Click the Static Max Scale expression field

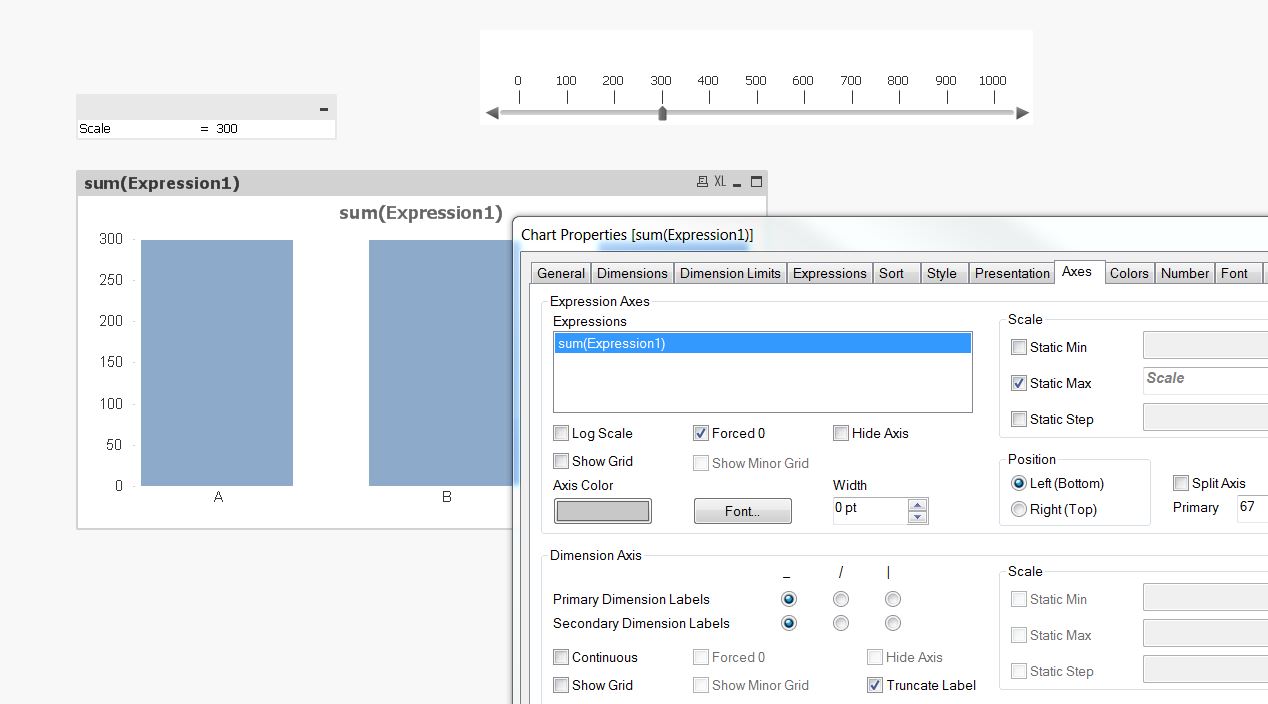(x=1205, y=380)
